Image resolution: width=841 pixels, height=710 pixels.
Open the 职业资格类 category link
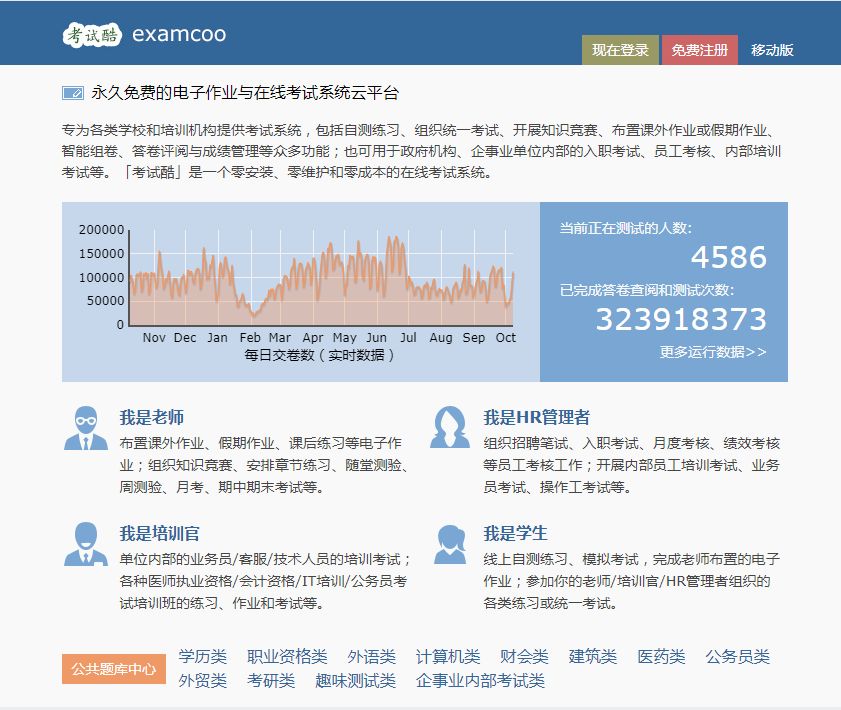(x=286, y=657)
